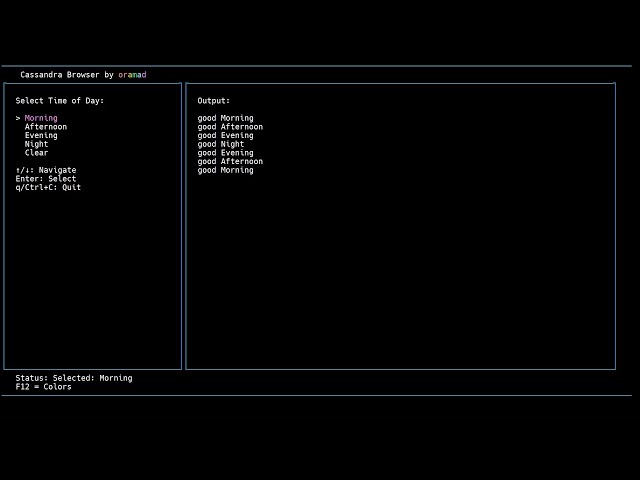Click the Clear option to reset output
The height and width of the screenshot is (480, 640).
click(x=36, y=153)
